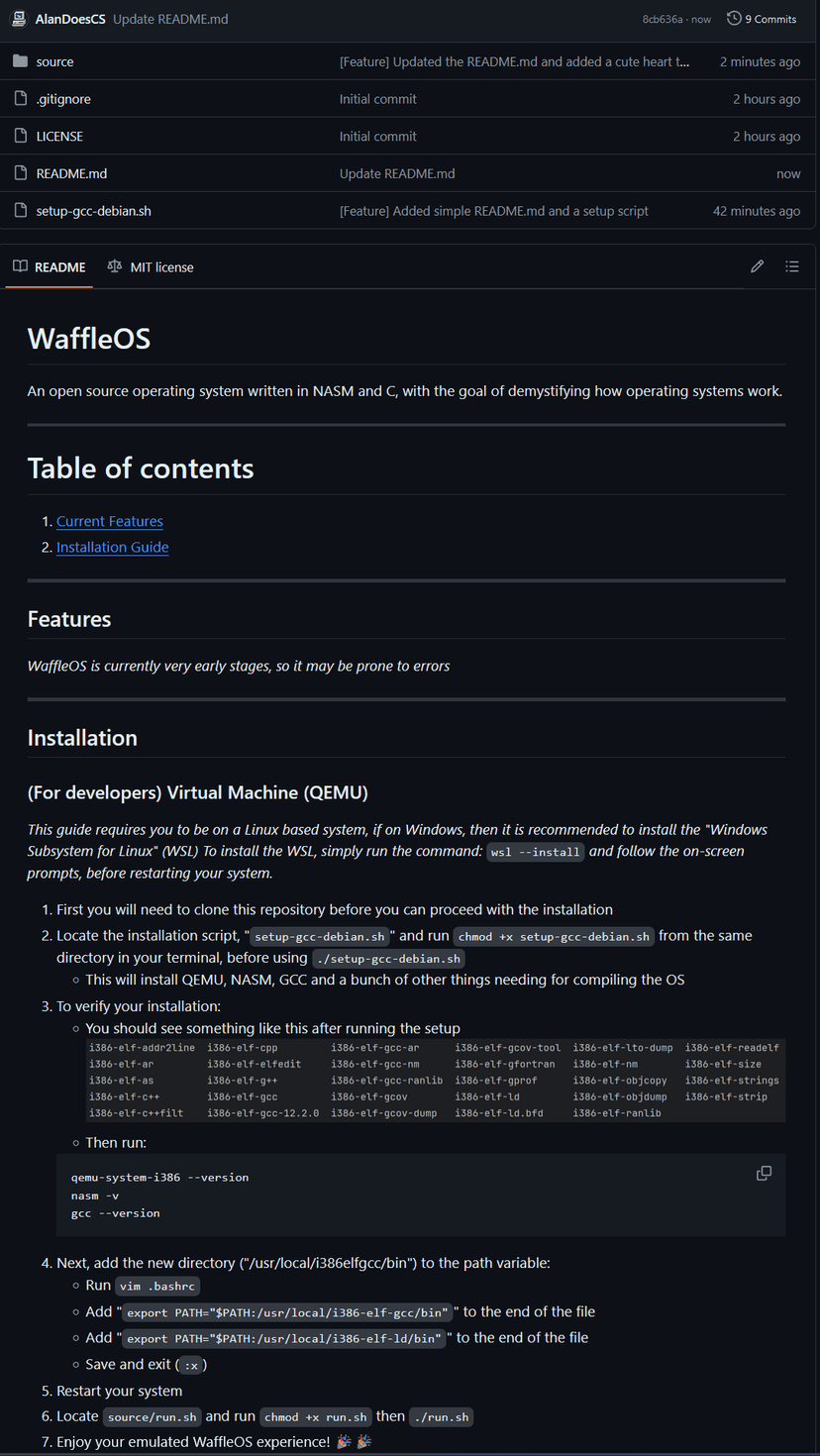Follow the Installation Guide link
This screenshot has width=820, height=1456.
coord(113,548)
